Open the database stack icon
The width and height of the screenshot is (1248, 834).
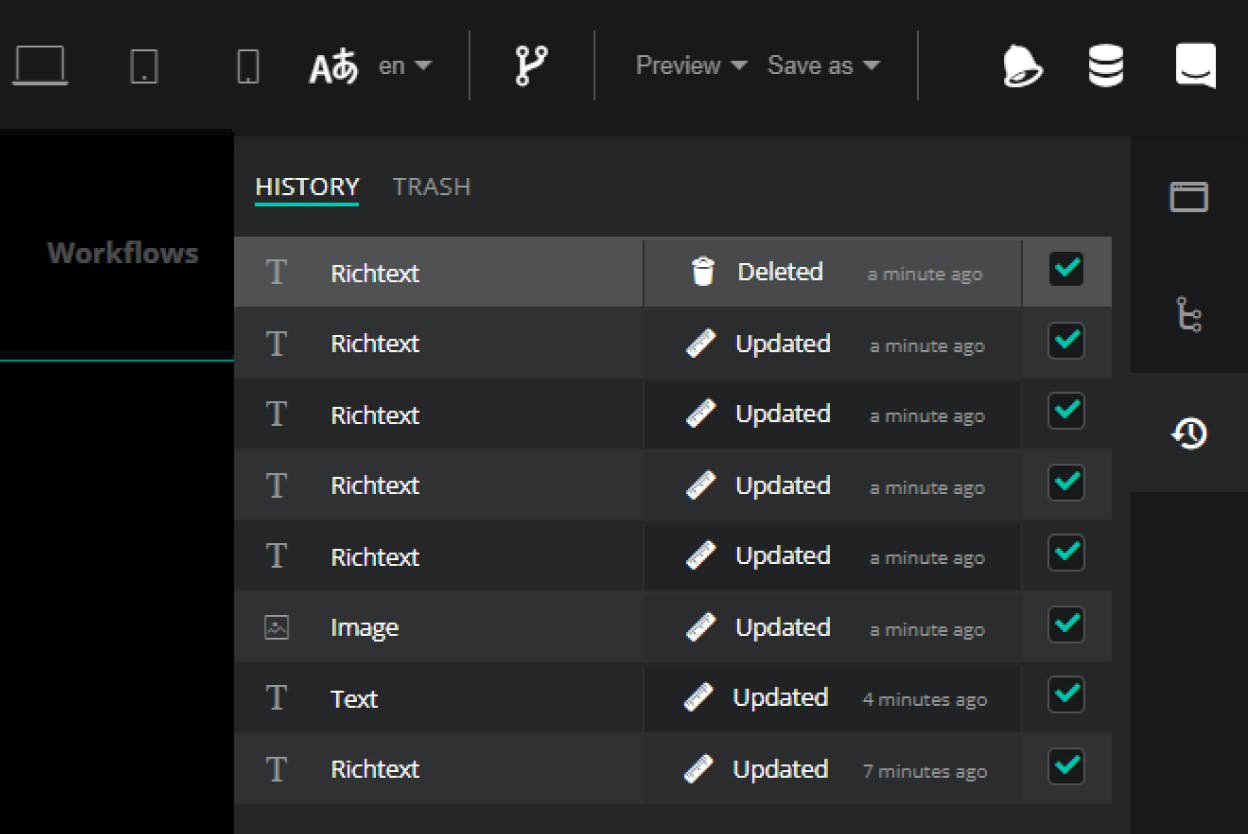1106,66
